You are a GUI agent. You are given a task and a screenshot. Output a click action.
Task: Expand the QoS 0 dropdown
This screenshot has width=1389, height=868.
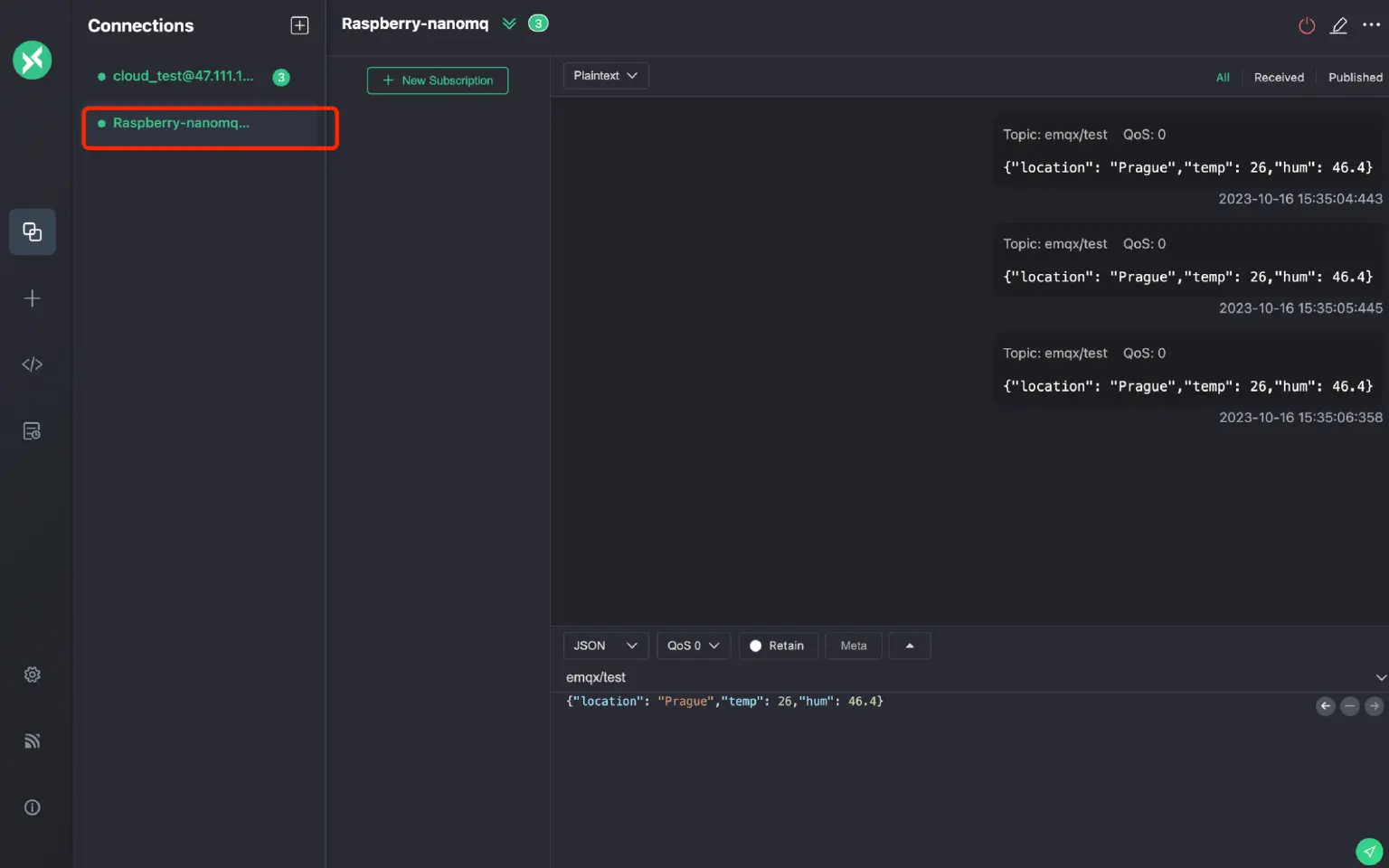693,646
